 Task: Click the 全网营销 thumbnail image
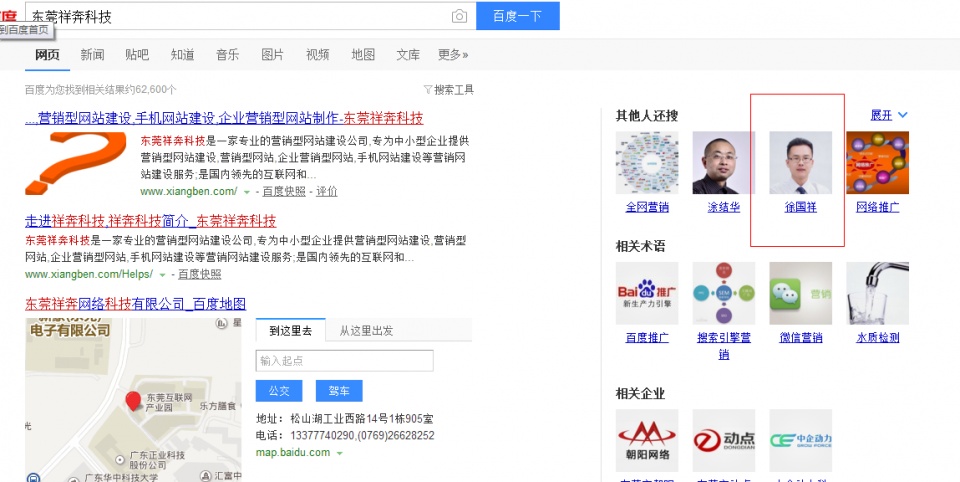647,162
